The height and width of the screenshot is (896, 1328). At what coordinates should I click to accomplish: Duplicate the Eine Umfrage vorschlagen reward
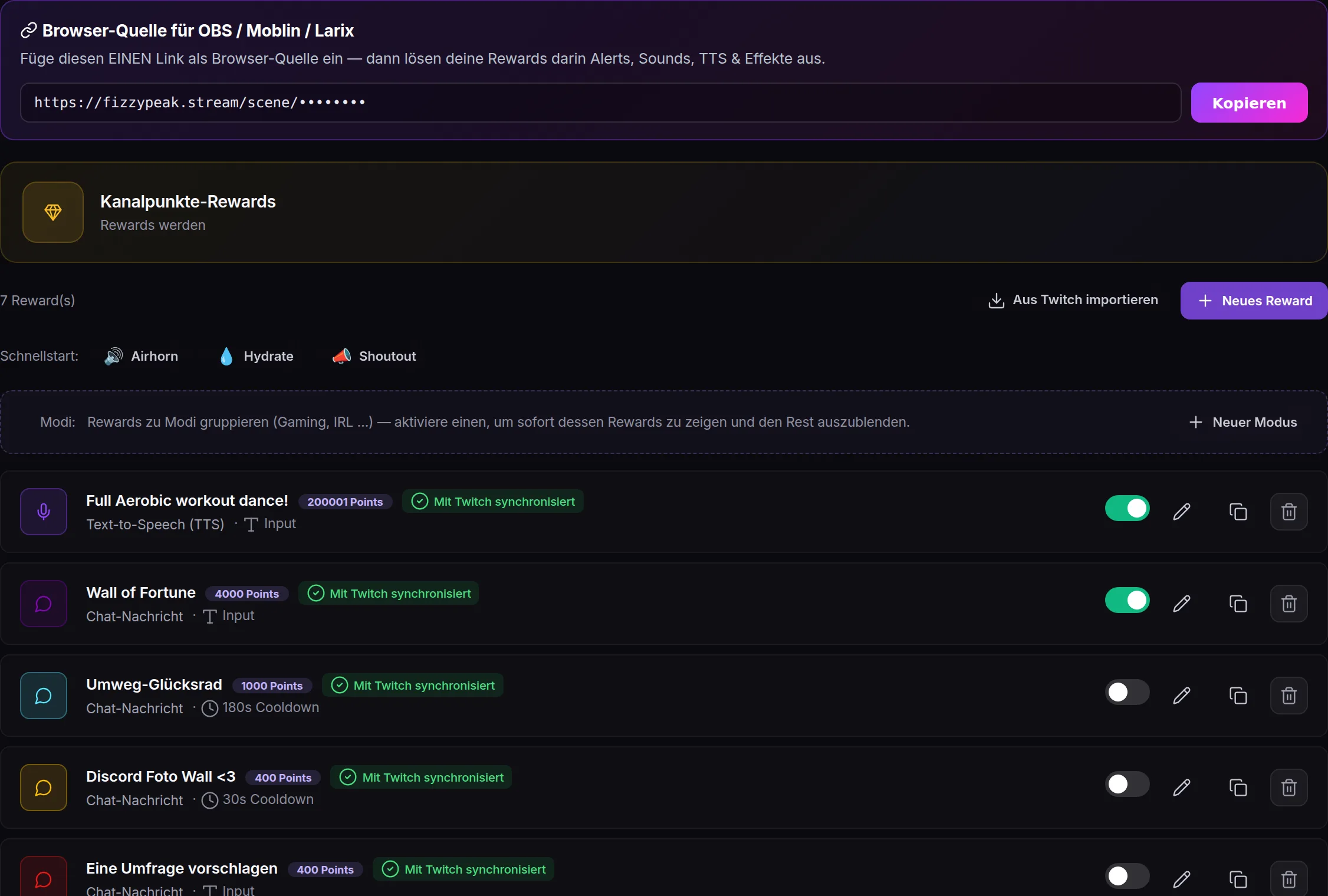tap(1238, 879)
